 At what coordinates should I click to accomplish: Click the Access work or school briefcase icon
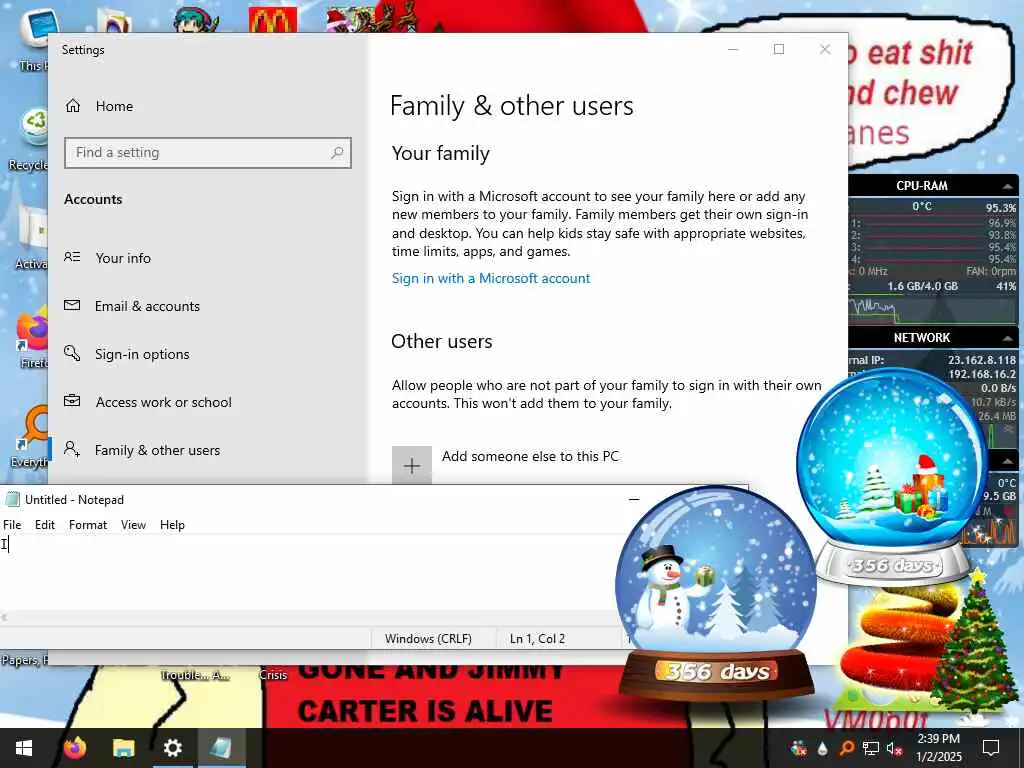coord(72,400)
